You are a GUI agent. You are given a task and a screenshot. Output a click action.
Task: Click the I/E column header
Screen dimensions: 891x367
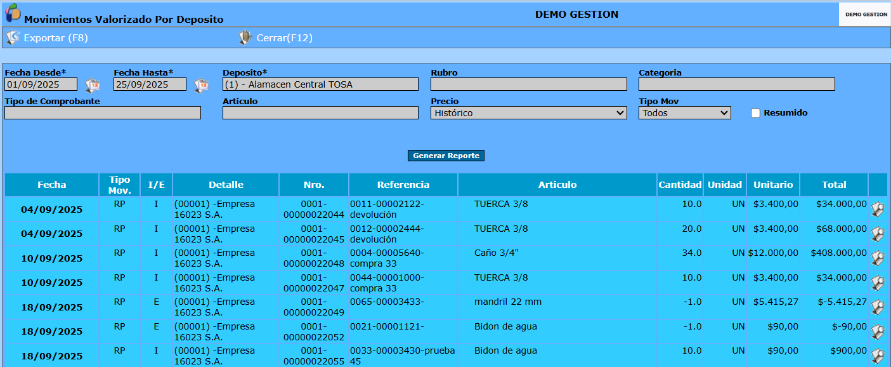(156, 185)
